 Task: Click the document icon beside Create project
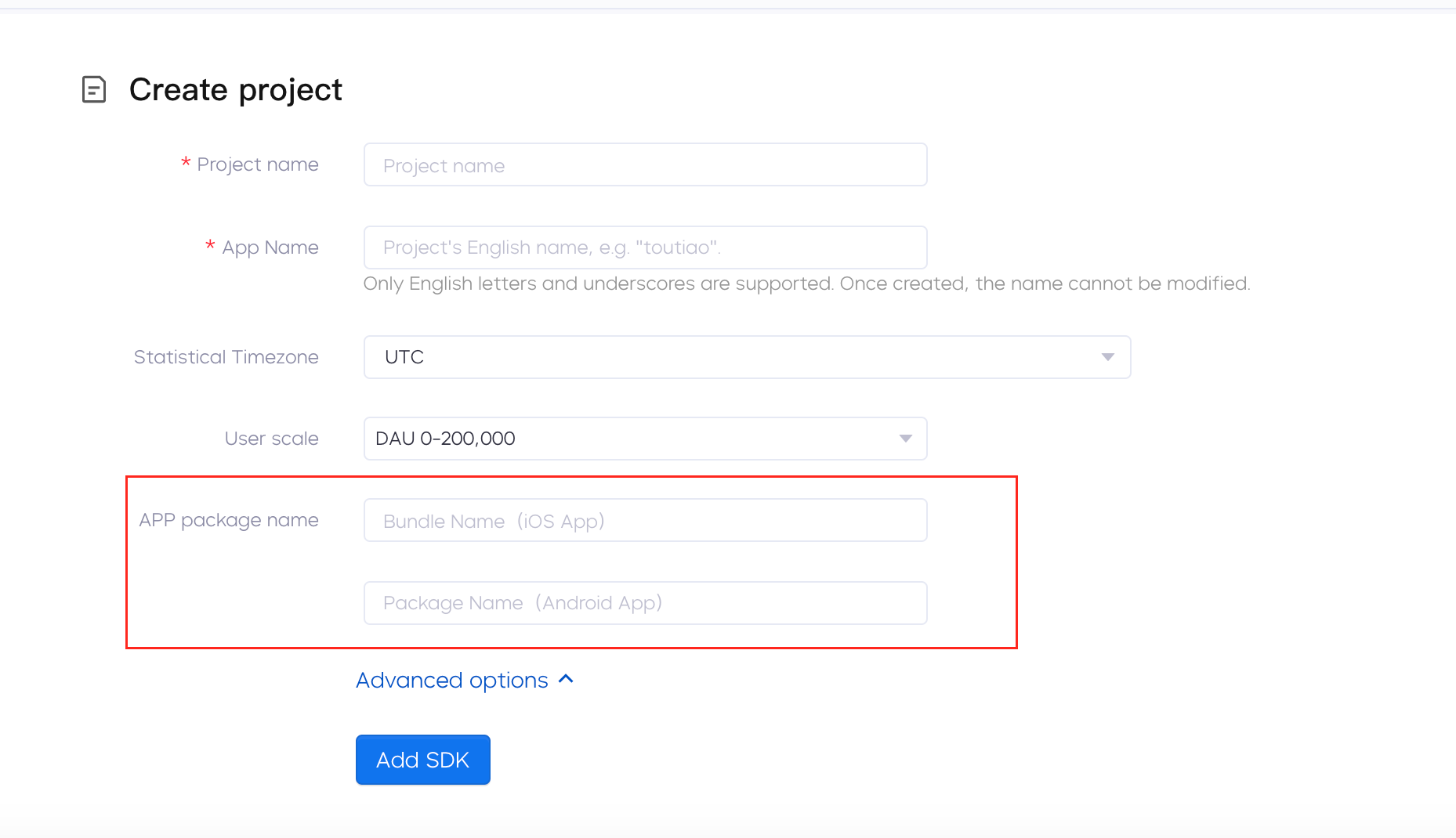point(94,89)
